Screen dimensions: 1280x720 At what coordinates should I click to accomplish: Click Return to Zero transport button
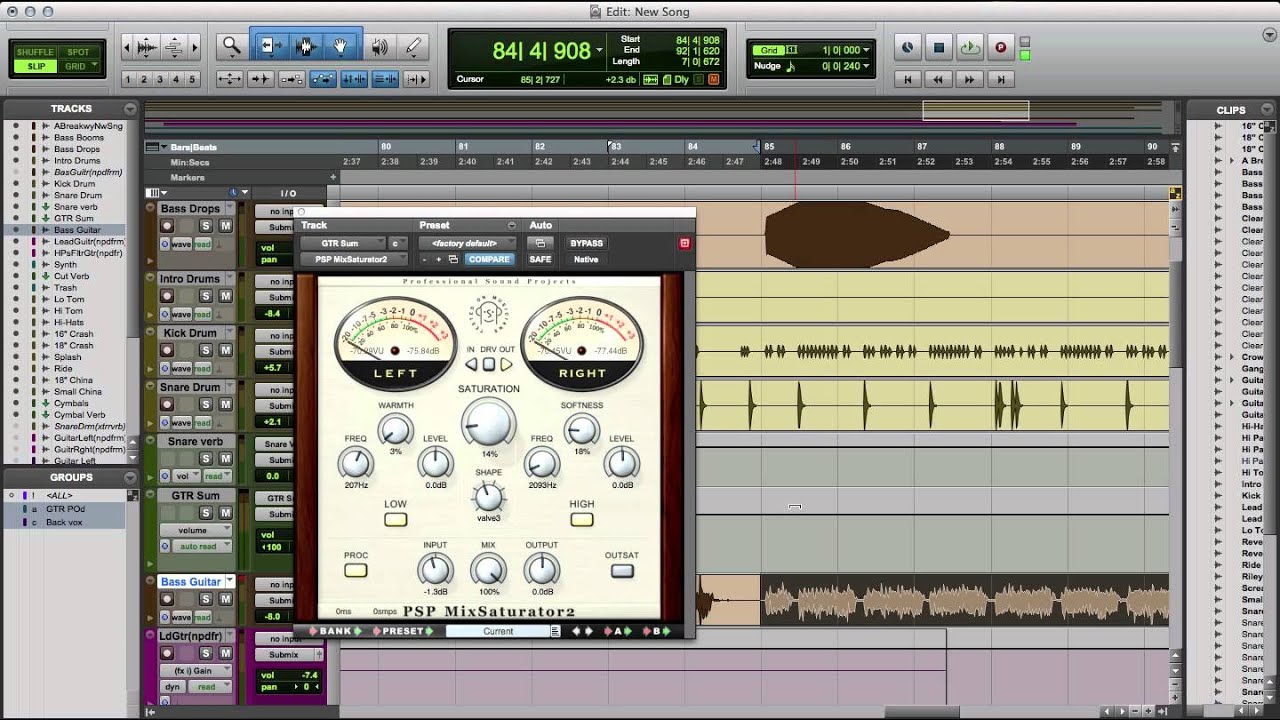click(x=907, y=79)
